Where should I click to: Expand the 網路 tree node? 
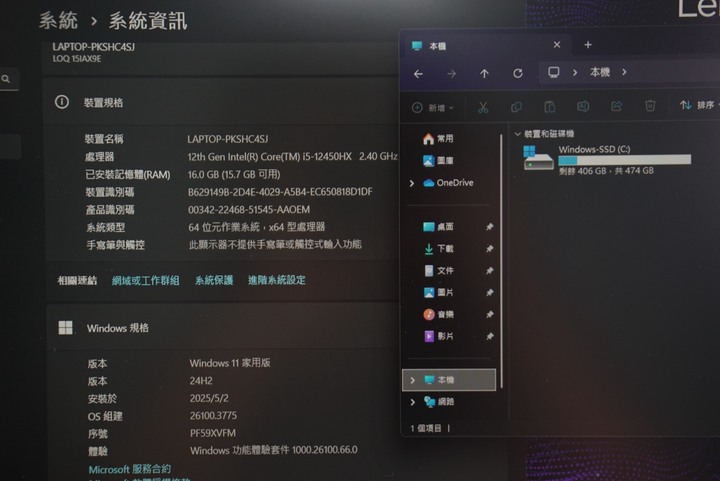click(x=412, y=402)
